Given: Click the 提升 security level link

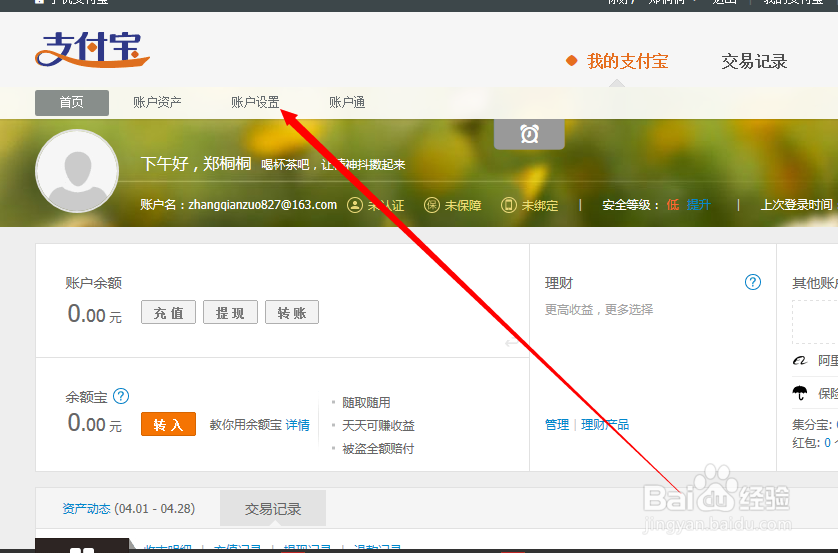Looking at the screenshot, I should (x=699, y=205).
